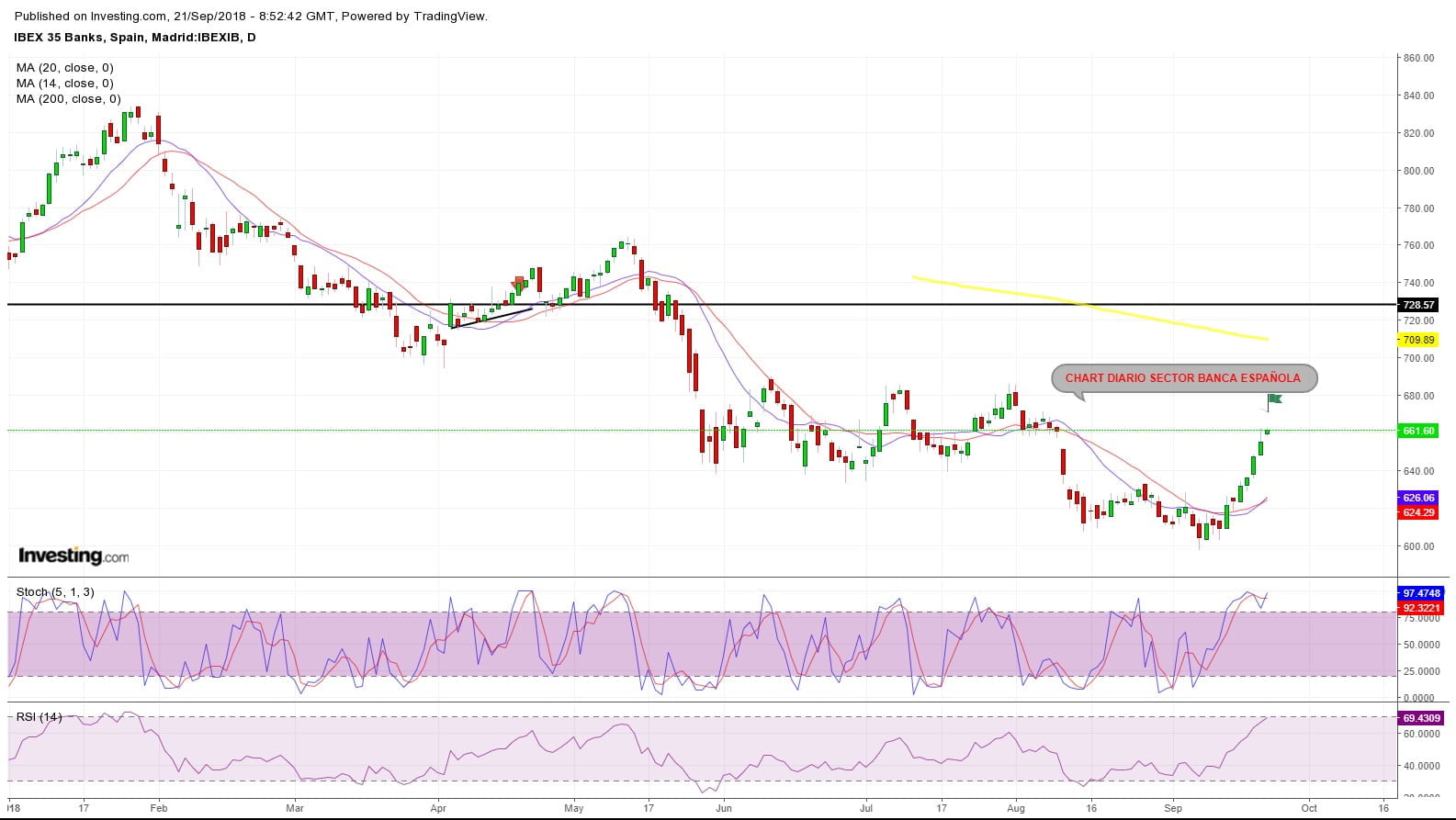Click the Oct label on time axis
The width and height of the screenshot is (1456, 820).
[1309, 808]
